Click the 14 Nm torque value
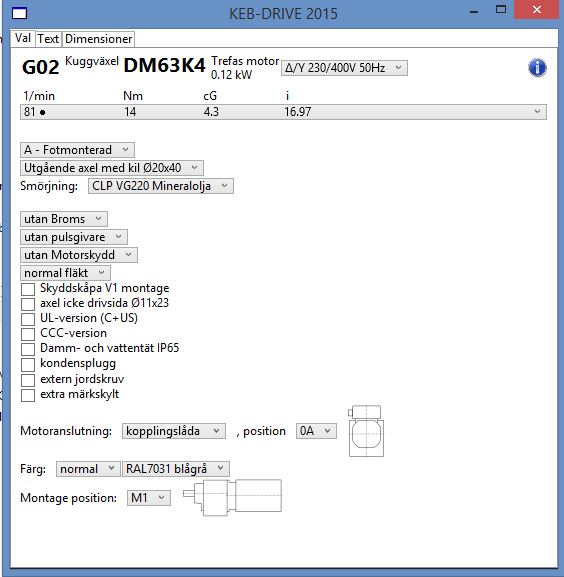This screenshot has width=564, height=577. (x=130, y=112)
